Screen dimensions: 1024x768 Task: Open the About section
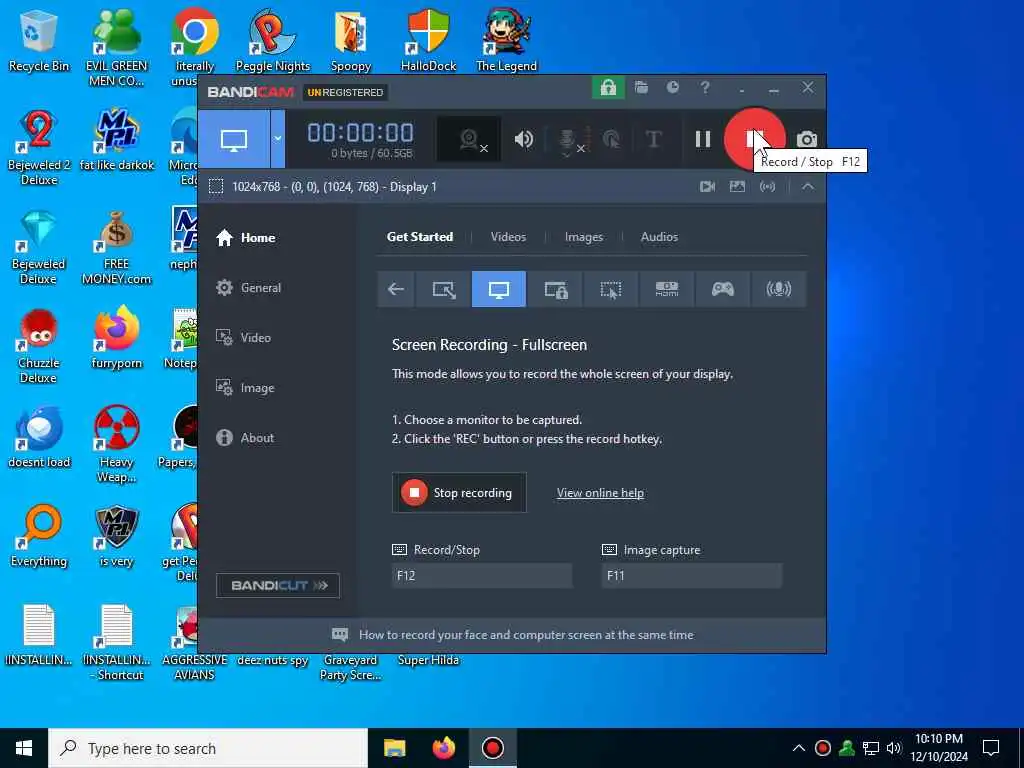coord(245,438)
